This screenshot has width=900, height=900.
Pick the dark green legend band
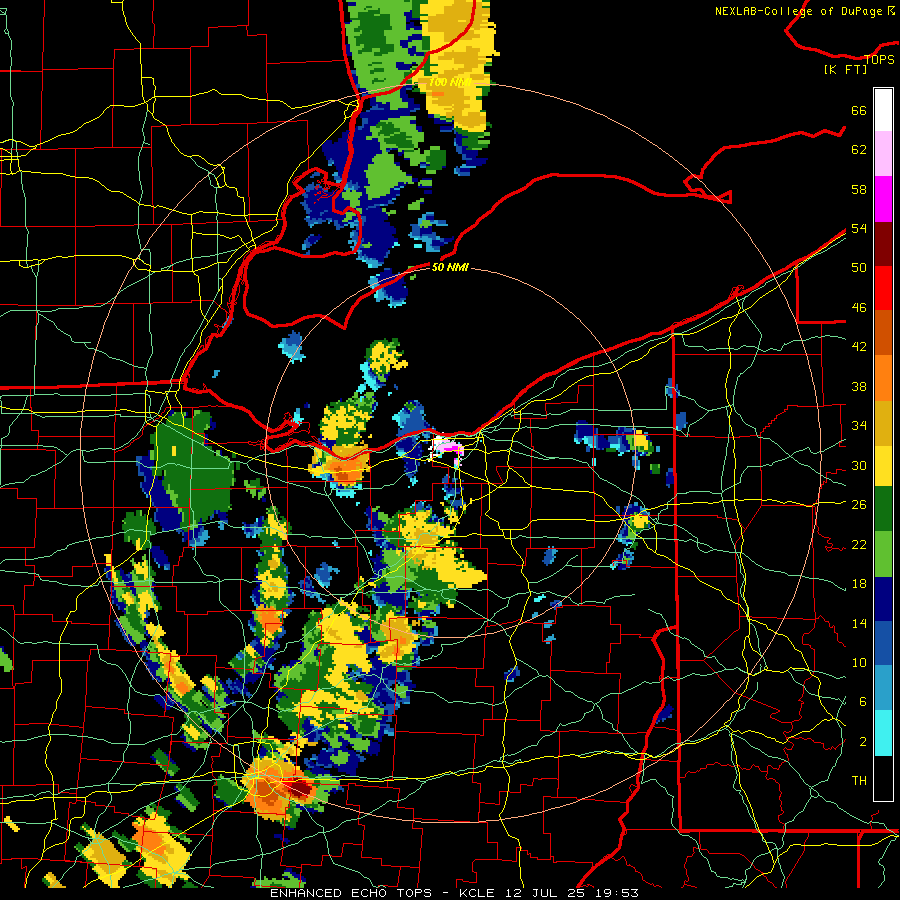pos(883,509)
